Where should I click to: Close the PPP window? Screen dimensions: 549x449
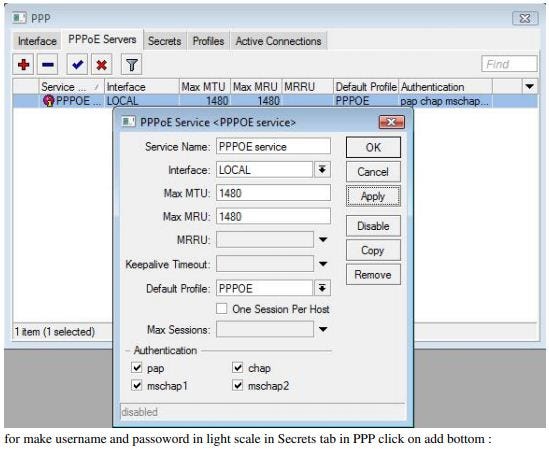(525, 18)
